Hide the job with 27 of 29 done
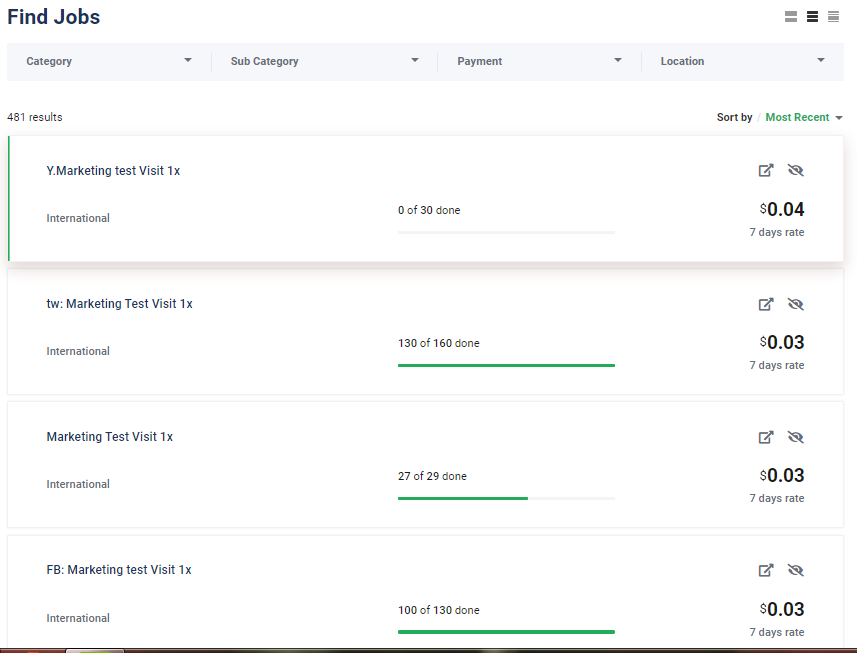Image resolution: width=857 pixels, height=653 pixels. [795, 437]
